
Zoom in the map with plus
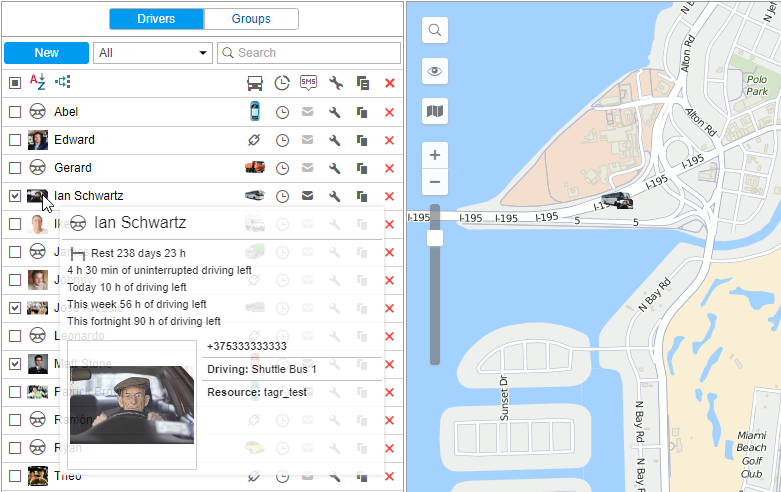[435, 155]
